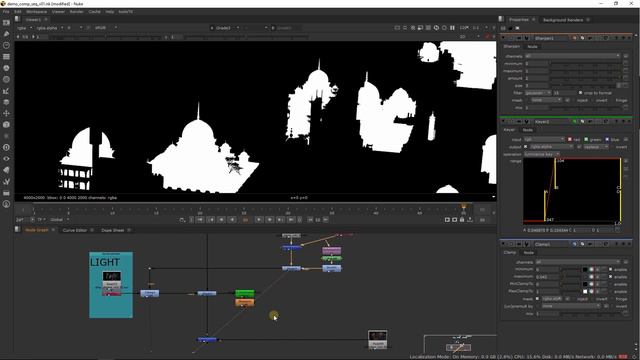Open the 3D nodes toolbar icon
640x360 pixels.
click(x=6, y=124)
